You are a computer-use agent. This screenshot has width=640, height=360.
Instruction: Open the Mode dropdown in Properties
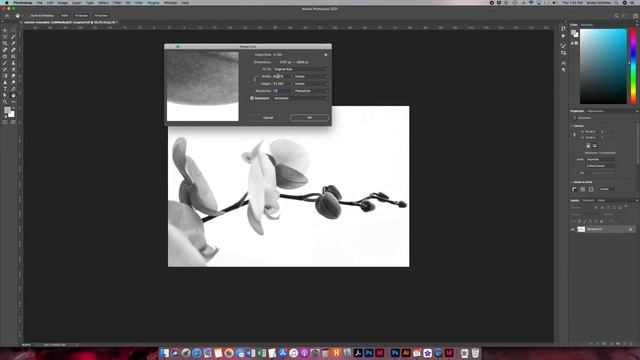[x=602, y=160]
